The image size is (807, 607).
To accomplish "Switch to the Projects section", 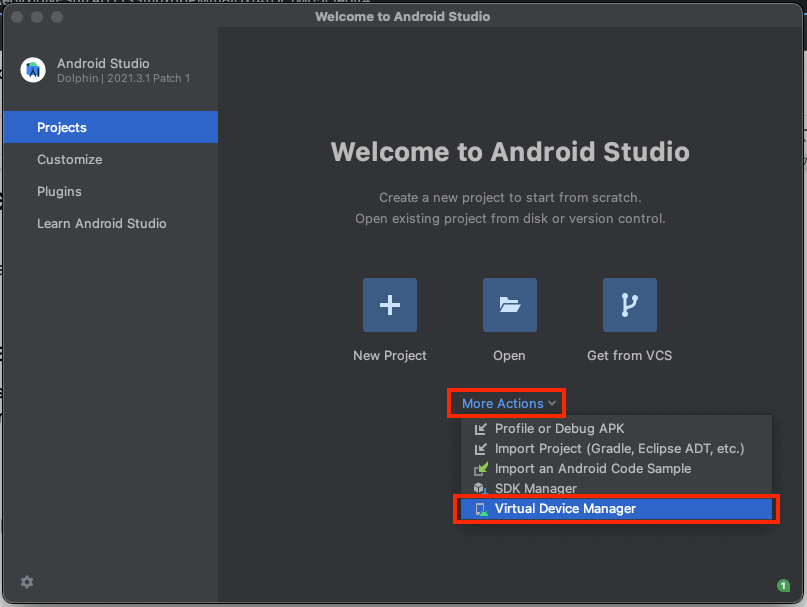I will click(x=62, y=127).
